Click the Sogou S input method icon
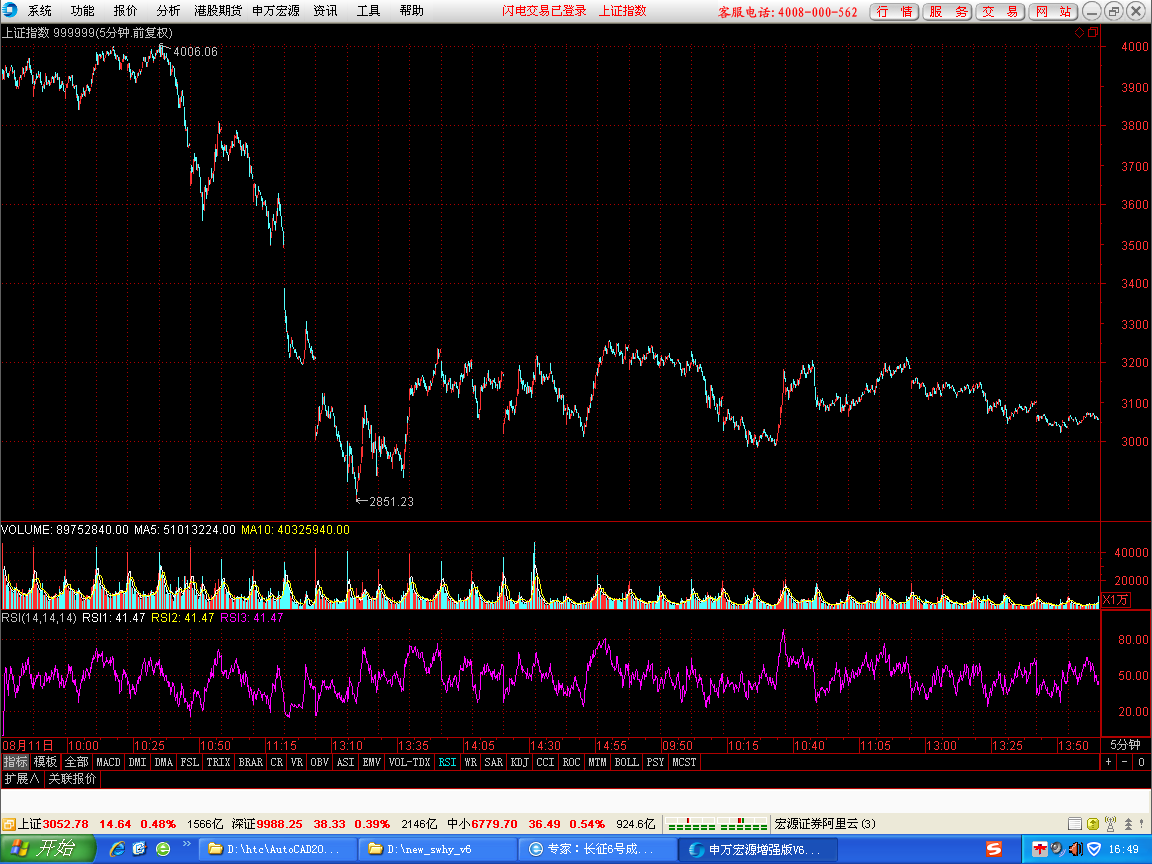This screenshot has height=864, width=1152. coord(993,849)
